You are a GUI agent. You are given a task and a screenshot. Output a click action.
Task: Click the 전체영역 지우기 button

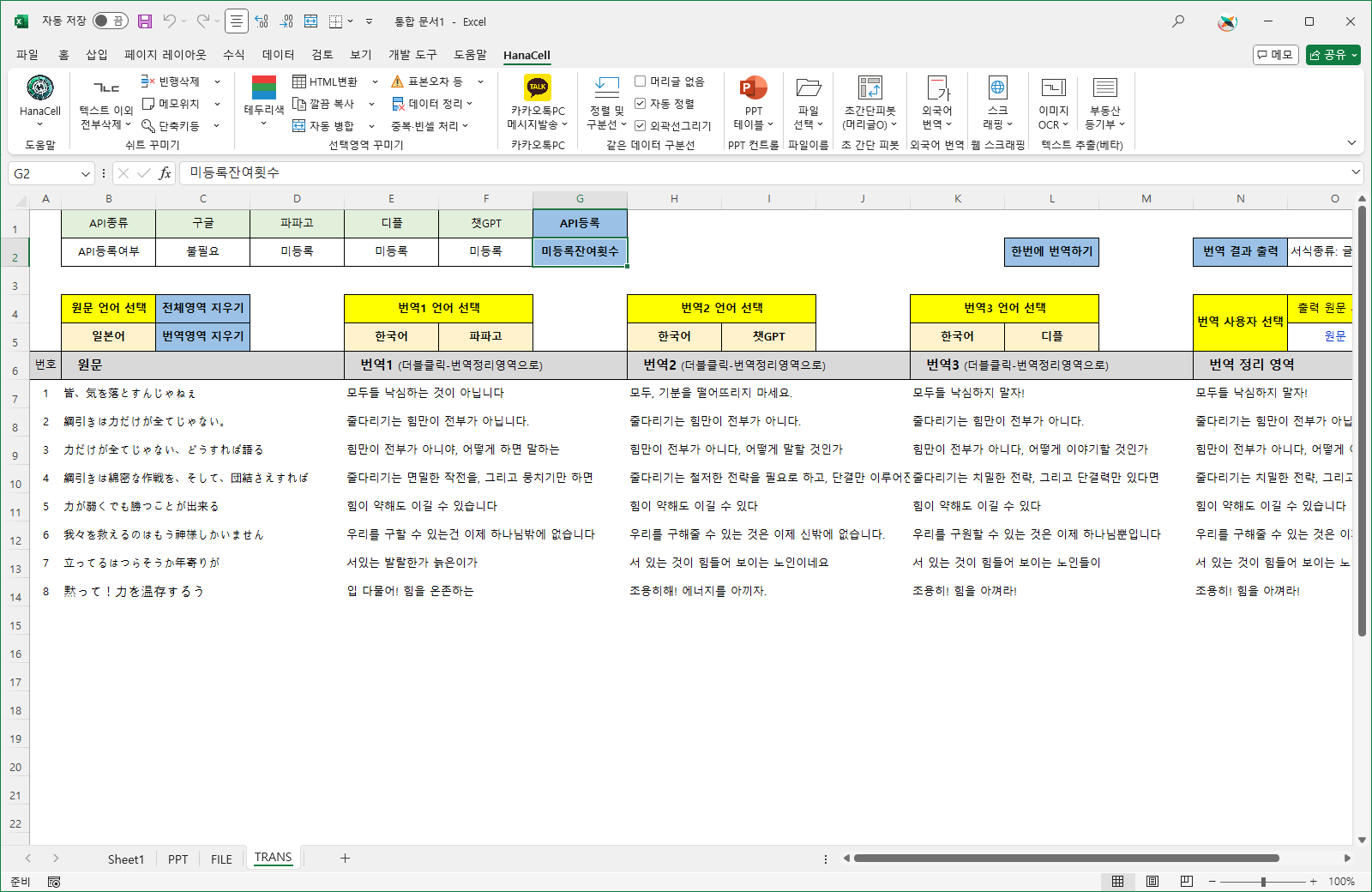point(203,308)
